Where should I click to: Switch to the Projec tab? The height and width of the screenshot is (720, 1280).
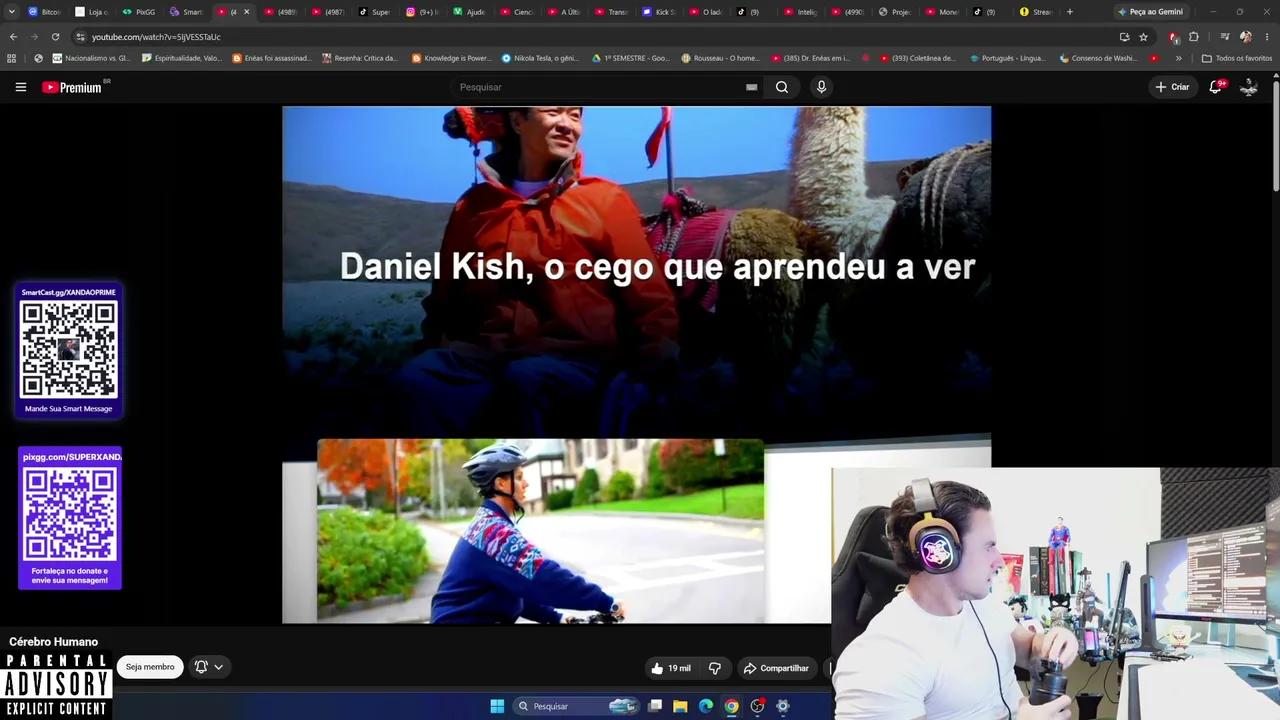895,12
